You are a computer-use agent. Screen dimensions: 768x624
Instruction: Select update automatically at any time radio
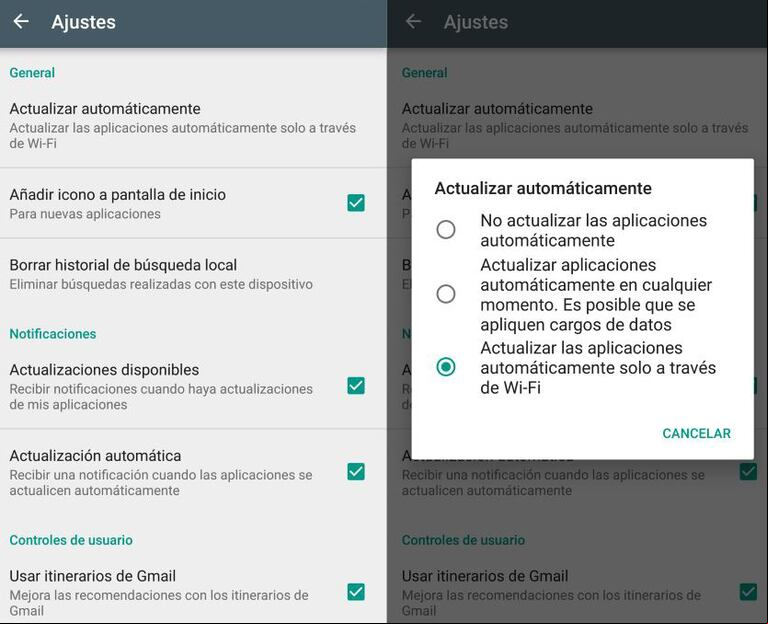point(446,294)
